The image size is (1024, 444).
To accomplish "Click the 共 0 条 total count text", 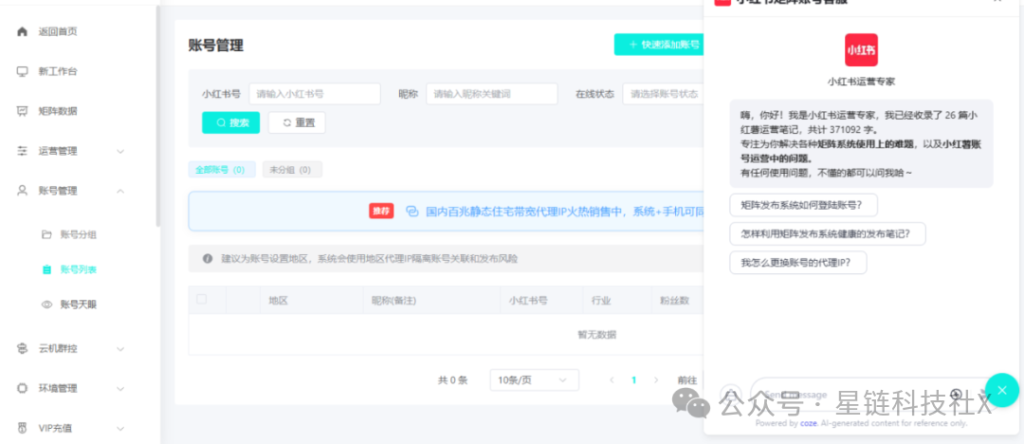I will click(x=453, y=380).
